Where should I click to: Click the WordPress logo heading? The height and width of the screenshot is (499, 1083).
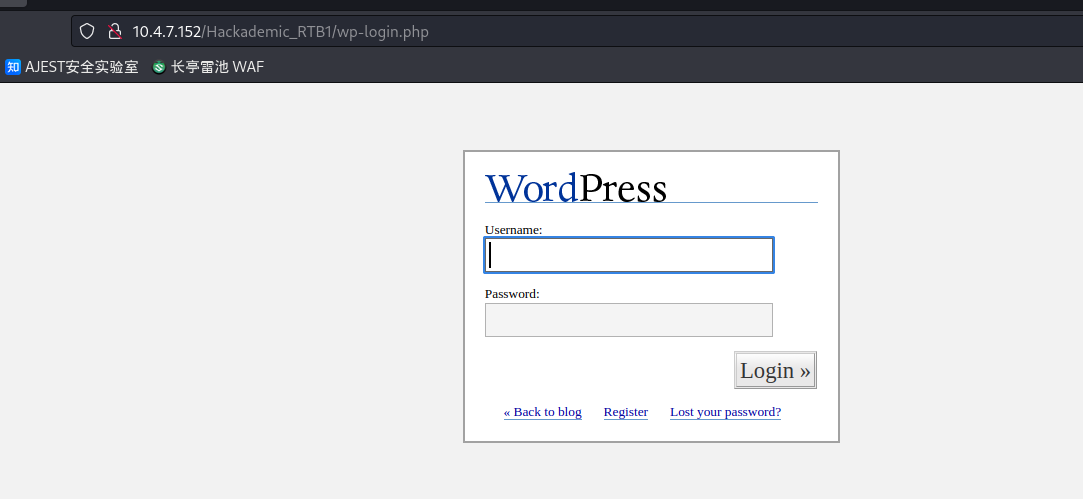(x=576, y=188)
